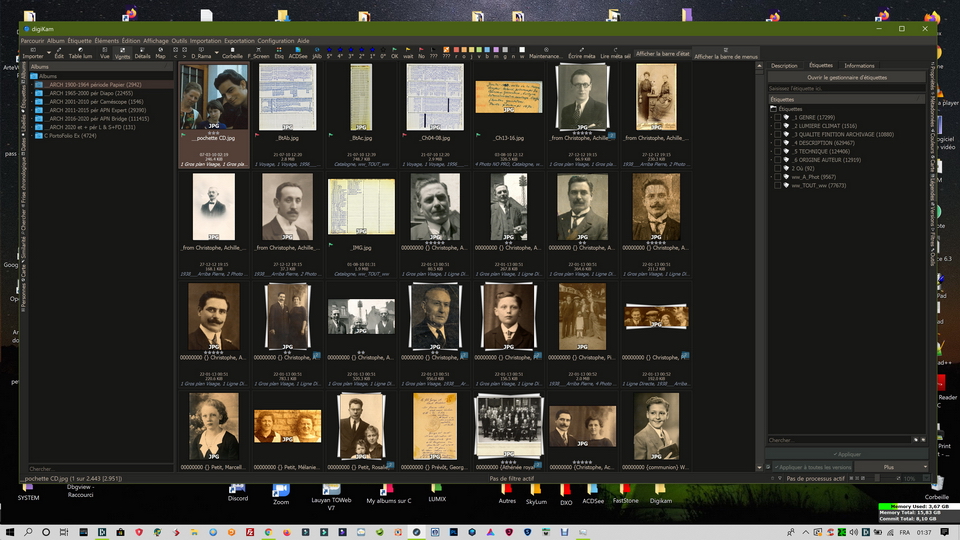The width and height of the screenshot is (960, 540).
Task: Select the _ARCH 1965-2000 par Diapo album
Action: (x=93, y=93)
